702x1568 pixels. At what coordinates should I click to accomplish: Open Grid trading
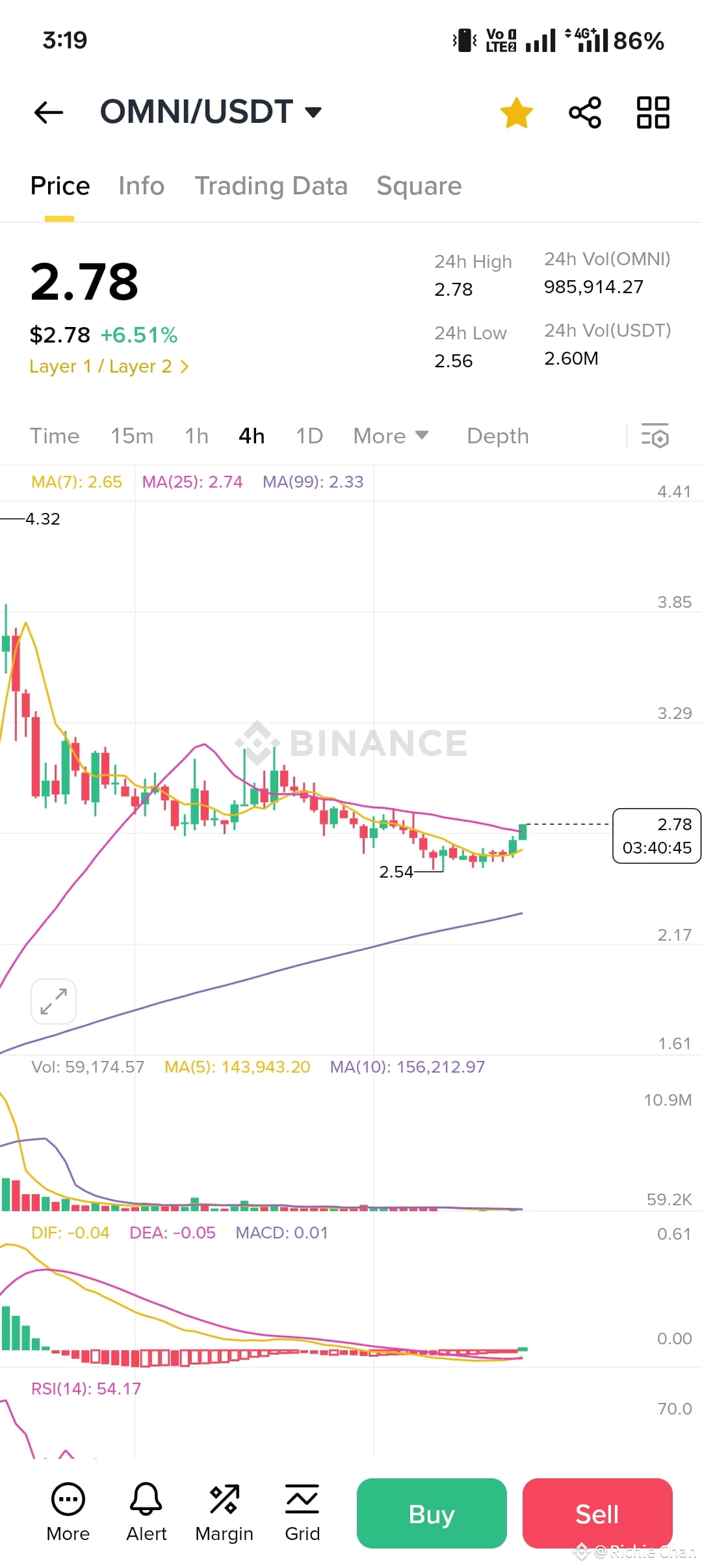[302, 1513]
